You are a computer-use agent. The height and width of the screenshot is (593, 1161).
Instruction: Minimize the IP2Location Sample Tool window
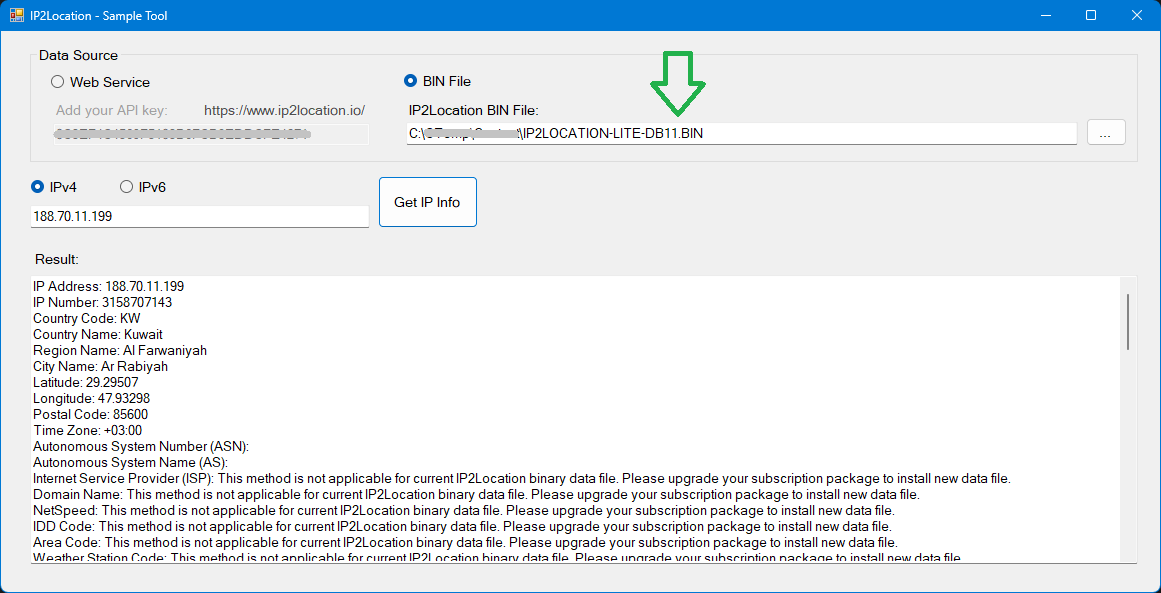pyautogui.click(x=1046, y=16)
